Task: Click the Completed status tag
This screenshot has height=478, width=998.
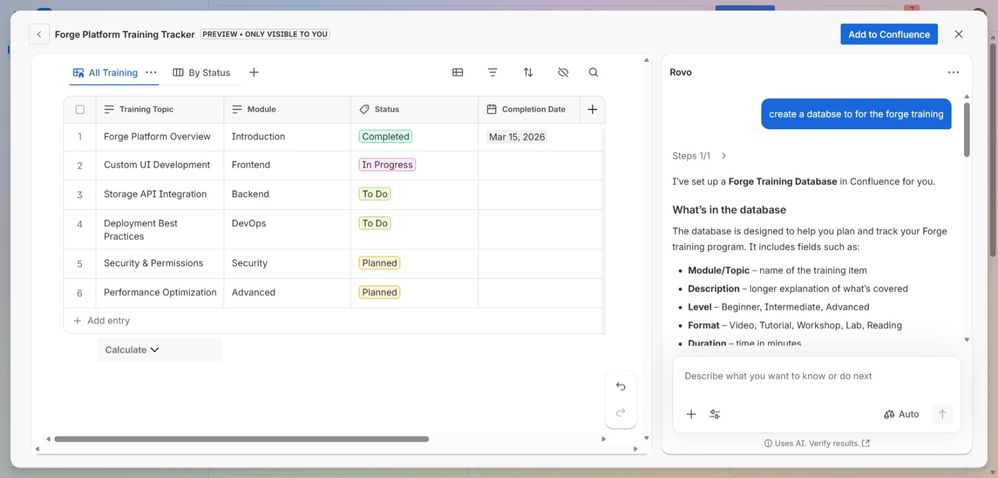Action: click(385, 136)
